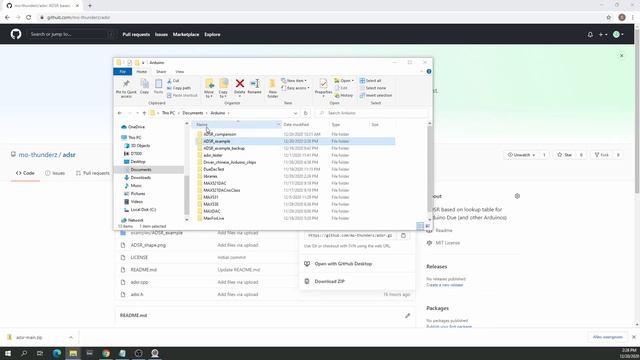Open repository Code tab

tap(25, 173)
